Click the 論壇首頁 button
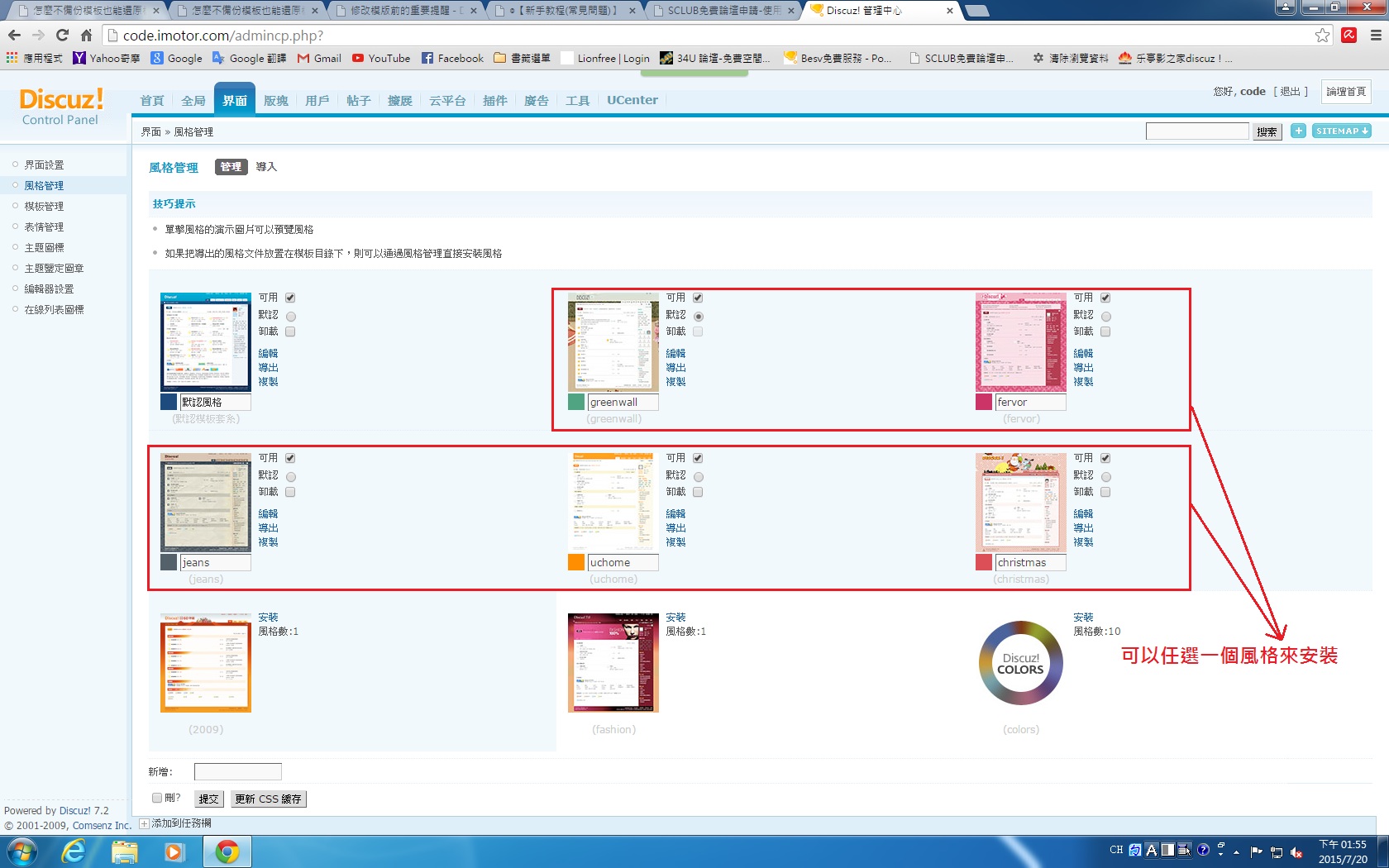The width and height of the screenshot is (1389, 868). tap(1346, 92)
